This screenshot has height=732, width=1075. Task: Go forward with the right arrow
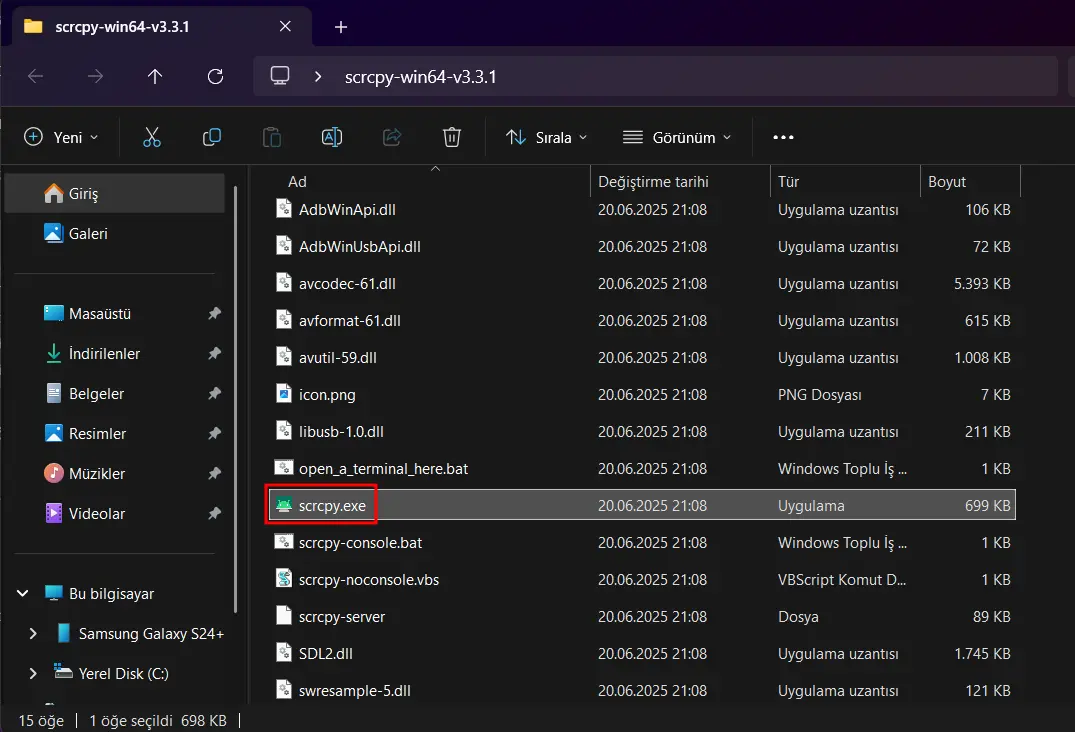[x=95, y=76]
